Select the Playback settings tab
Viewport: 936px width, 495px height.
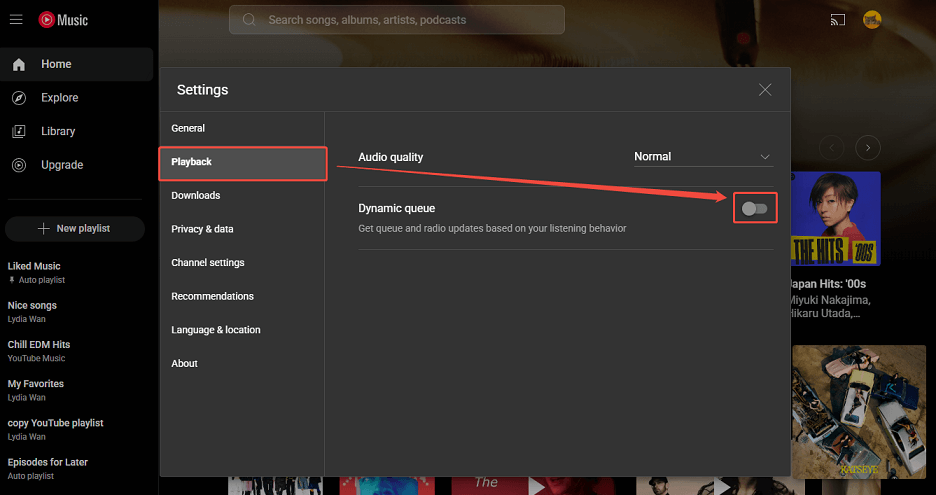click(x=242, y=162)
